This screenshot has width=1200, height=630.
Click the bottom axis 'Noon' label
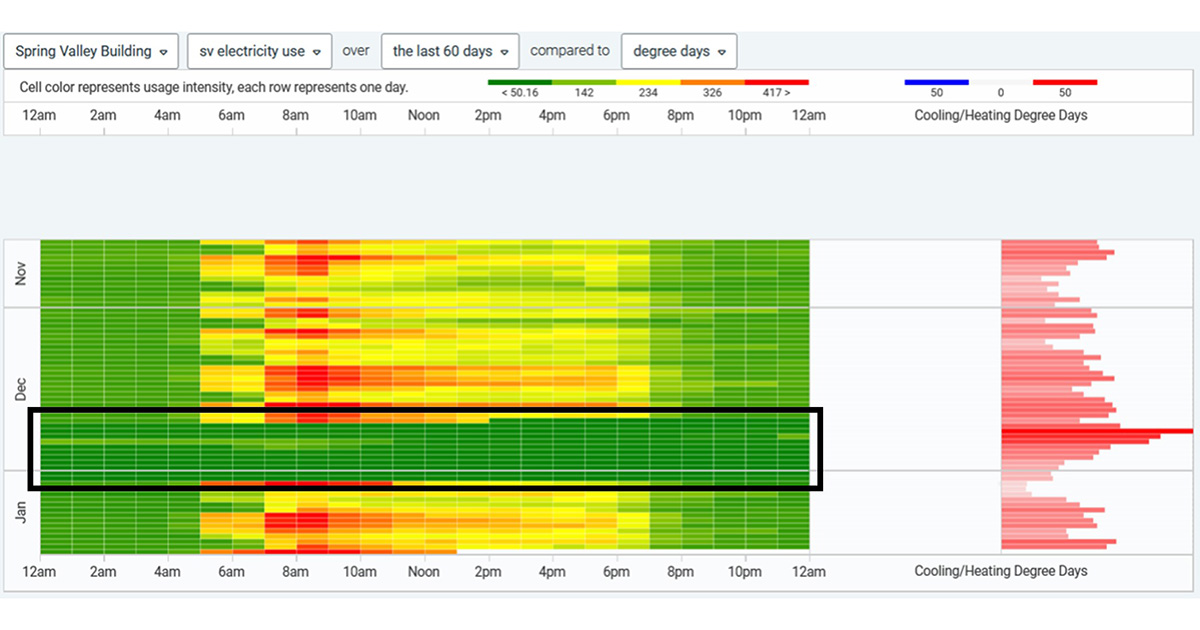click(x=424, y=572)
